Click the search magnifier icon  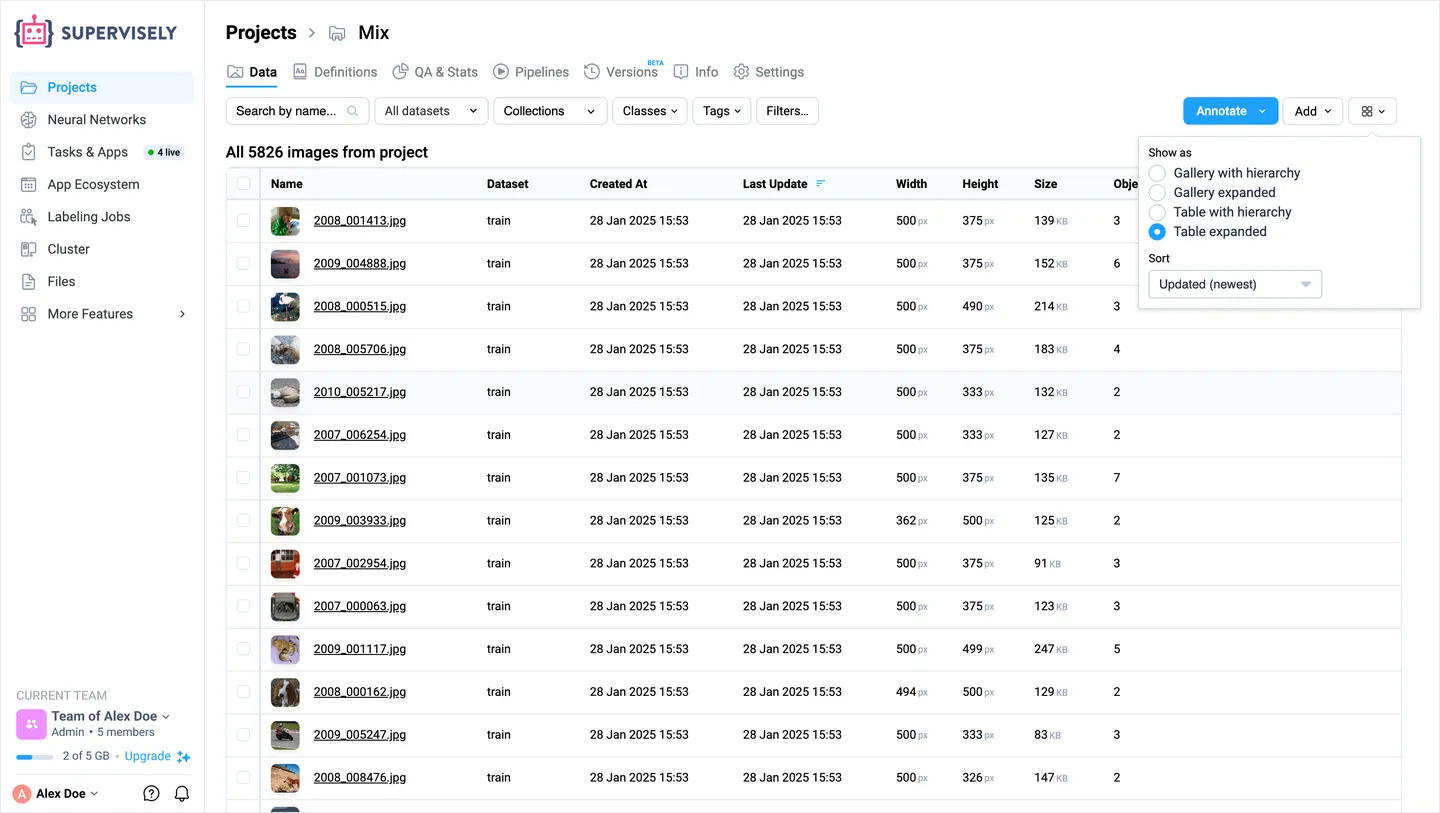coord(353,111)
